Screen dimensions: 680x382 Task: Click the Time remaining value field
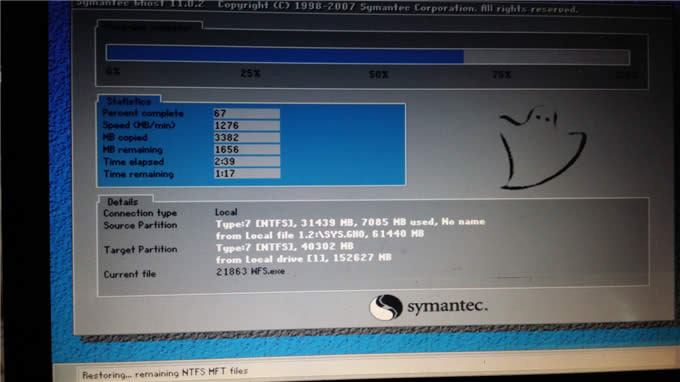(247, 173)
